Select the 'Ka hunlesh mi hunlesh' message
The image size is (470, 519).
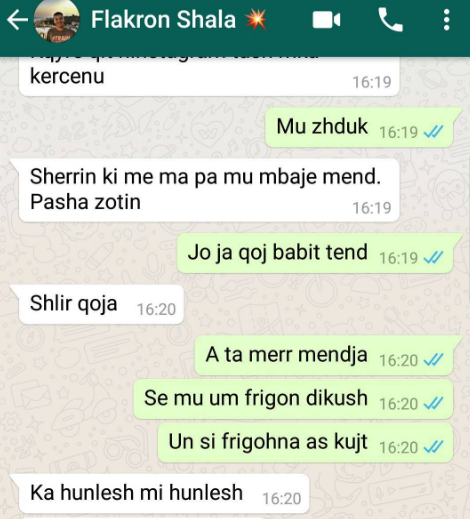pyautogui.click(x=164, y=494)
